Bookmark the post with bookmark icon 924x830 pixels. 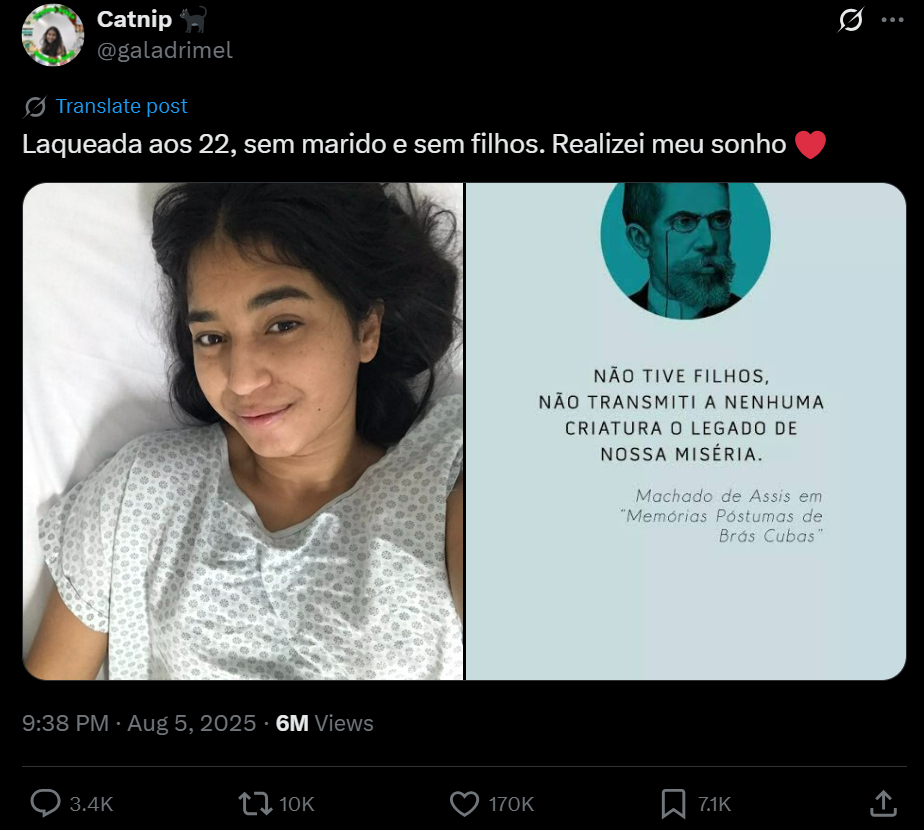(673, 803)
